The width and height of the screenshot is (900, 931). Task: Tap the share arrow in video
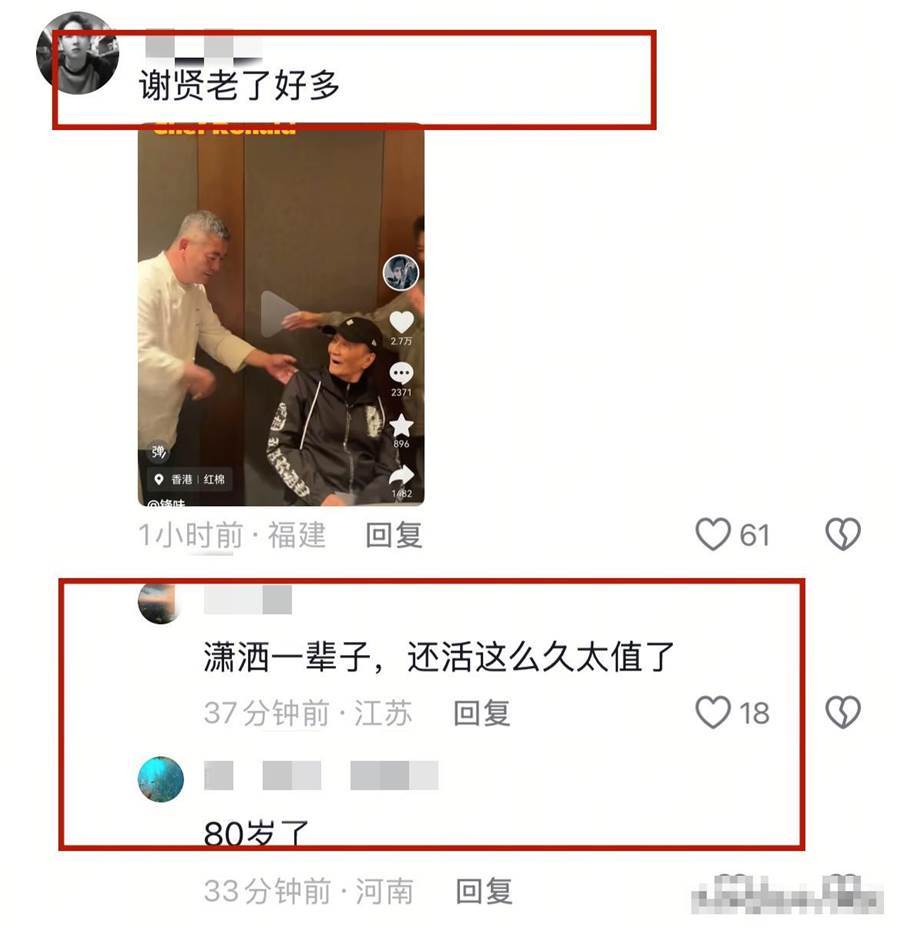tap(401, 476)
